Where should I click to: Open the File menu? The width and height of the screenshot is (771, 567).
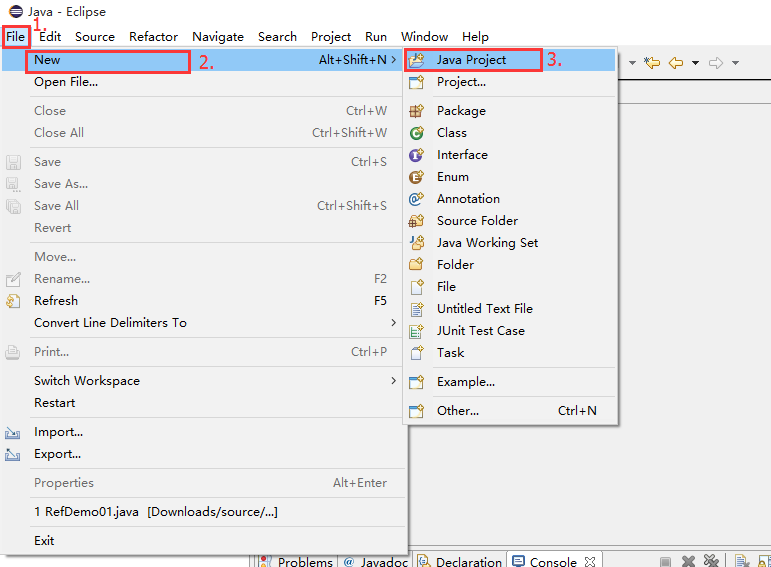pyautogui.click(x=16, y=37)
